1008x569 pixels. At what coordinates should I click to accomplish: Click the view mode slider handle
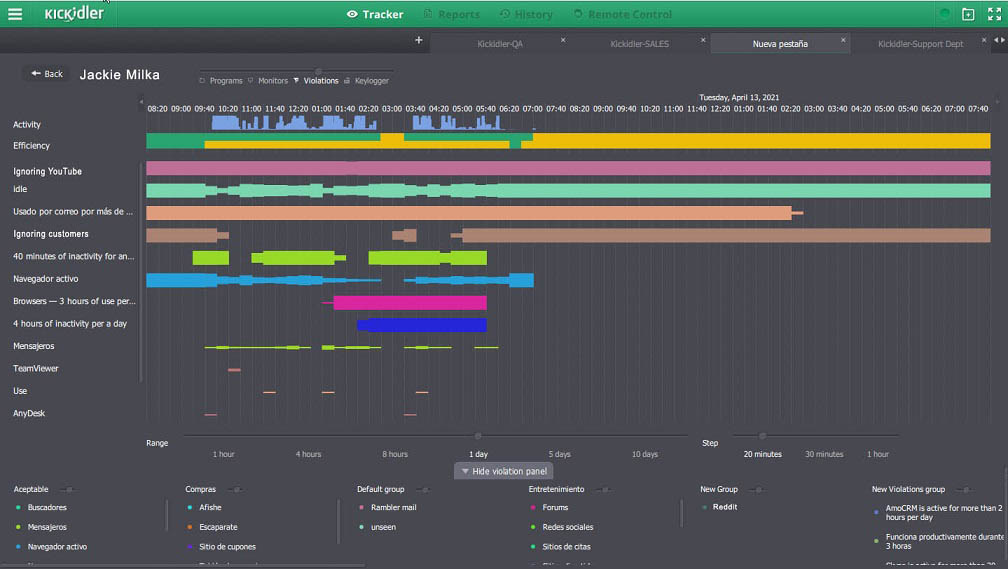[x=318, y=71]
